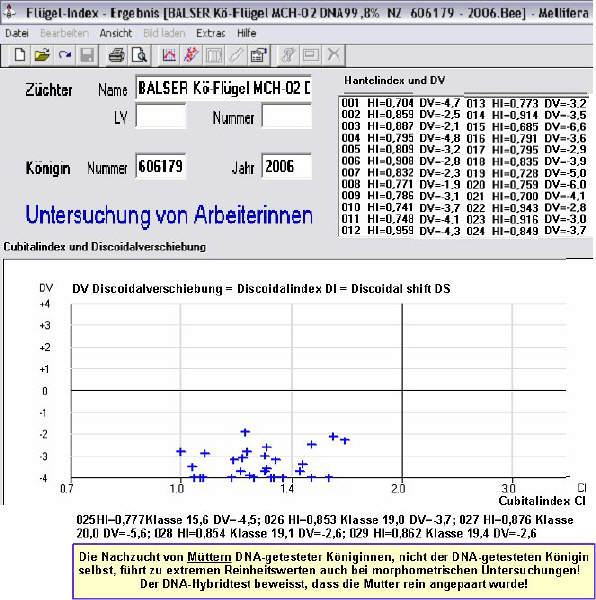
Task: Click the Cubitalindex und Discoidalverschiebung label
Action: pos(104,247)
